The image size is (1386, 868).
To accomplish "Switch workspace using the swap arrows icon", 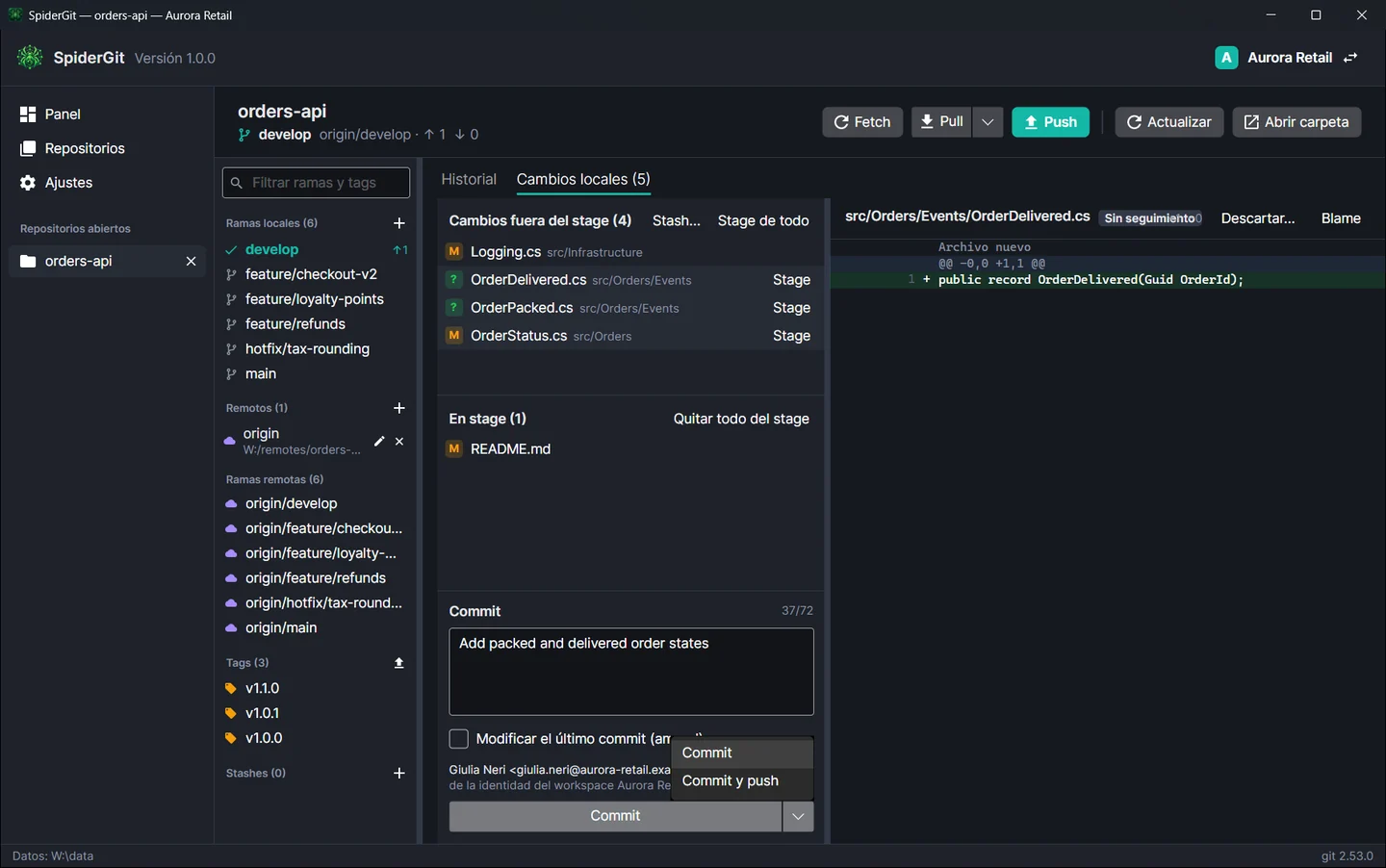I will [1350, 58].
